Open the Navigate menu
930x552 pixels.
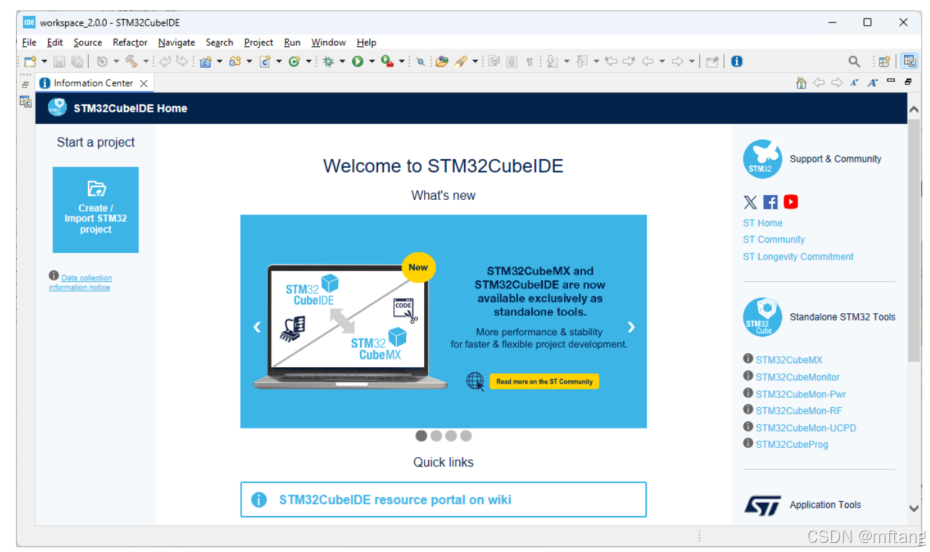(x=176, y=43)
